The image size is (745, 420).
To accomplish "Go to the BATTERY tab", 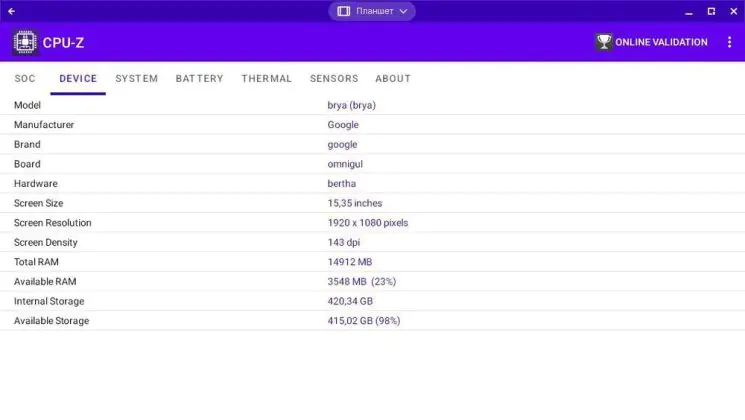I will tap(199, 78).
